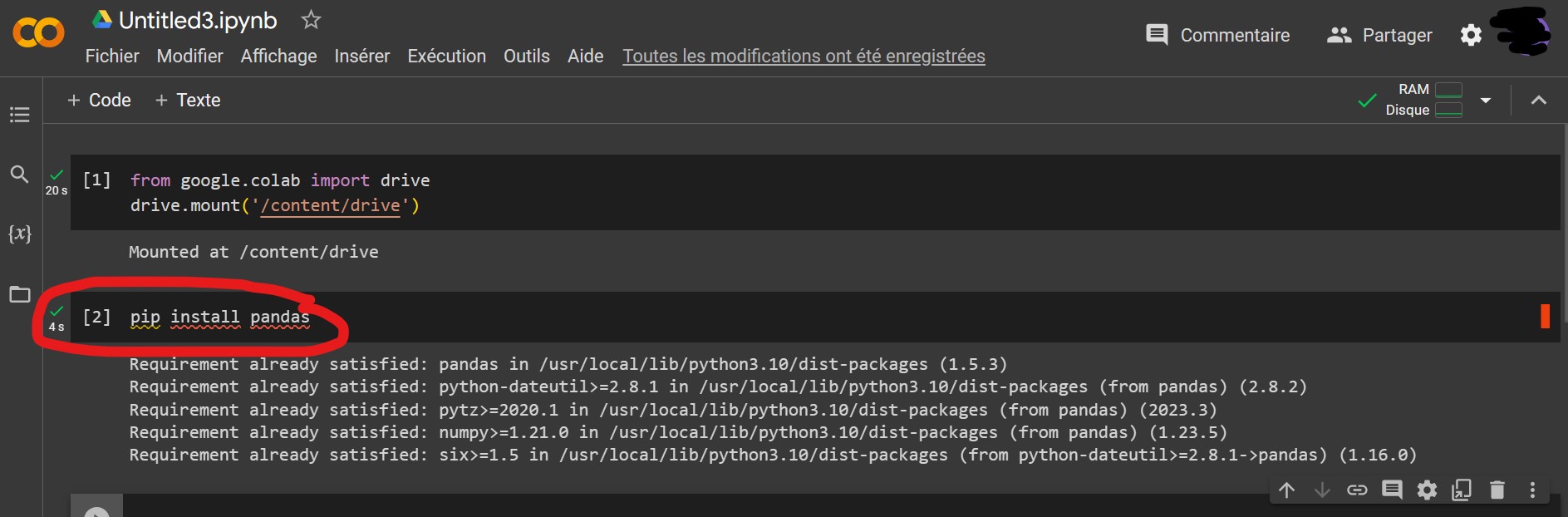Click the Google Drive icon beside the title
Screen dimensions: 1568x517
[101, 19]
